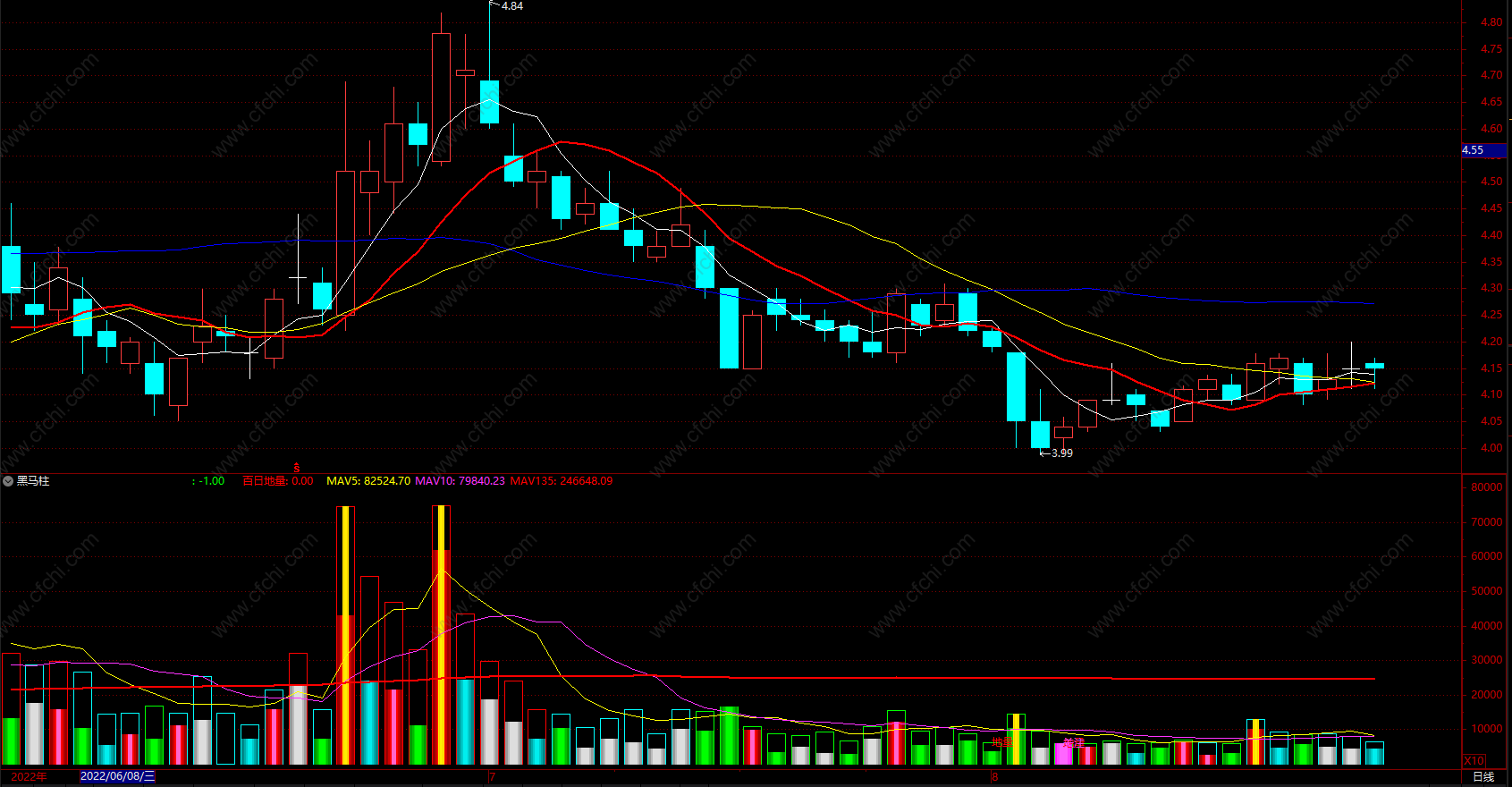
Task: Click the 4.84 high price annotation
Action: (512, 6)
